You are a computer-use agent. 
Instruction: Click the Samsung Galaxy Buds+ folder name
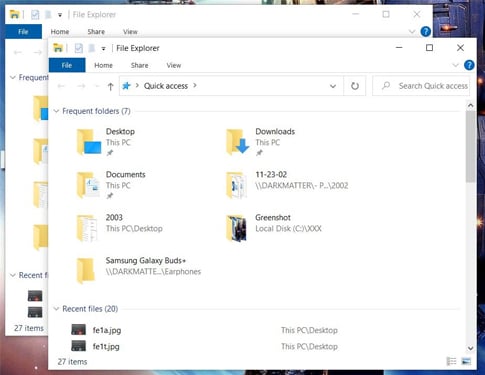(146, 260)
